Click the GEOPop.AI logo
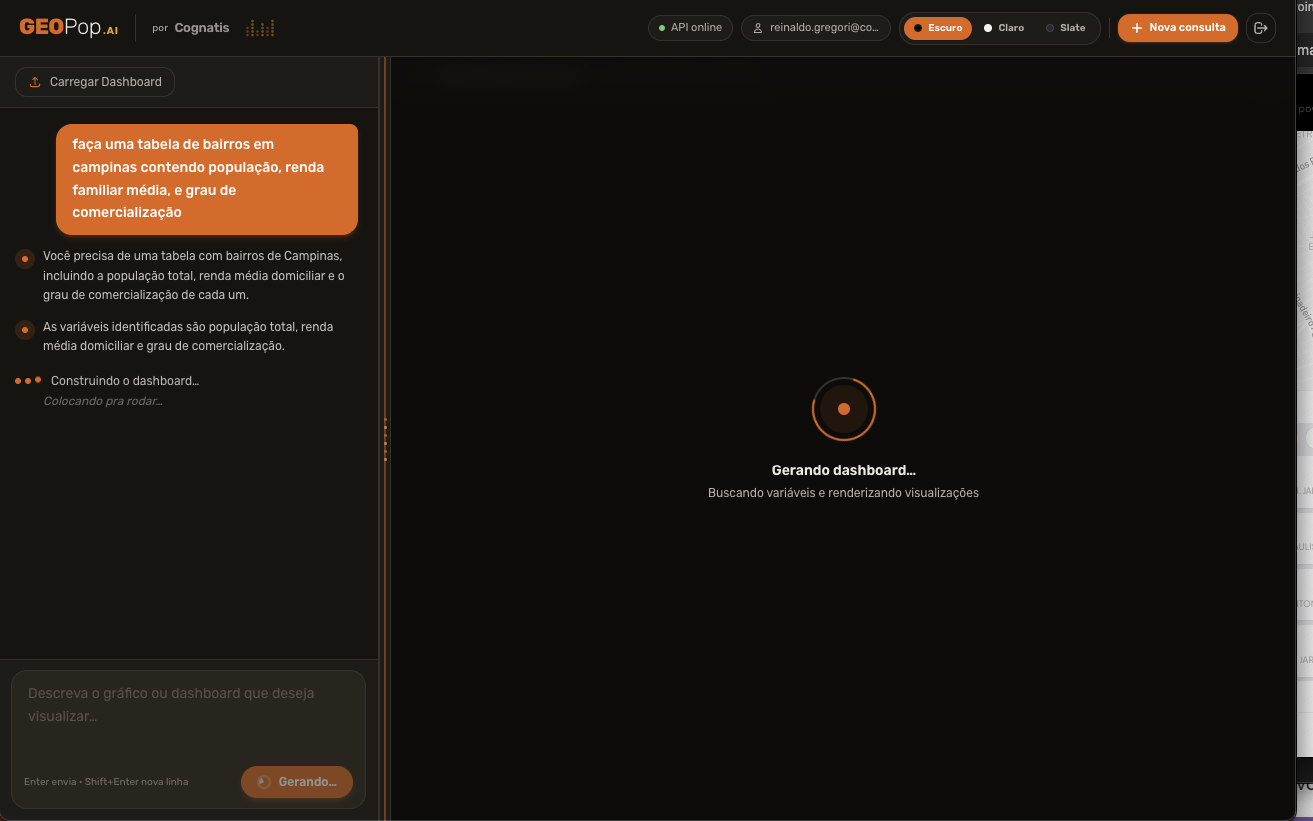 68,28
